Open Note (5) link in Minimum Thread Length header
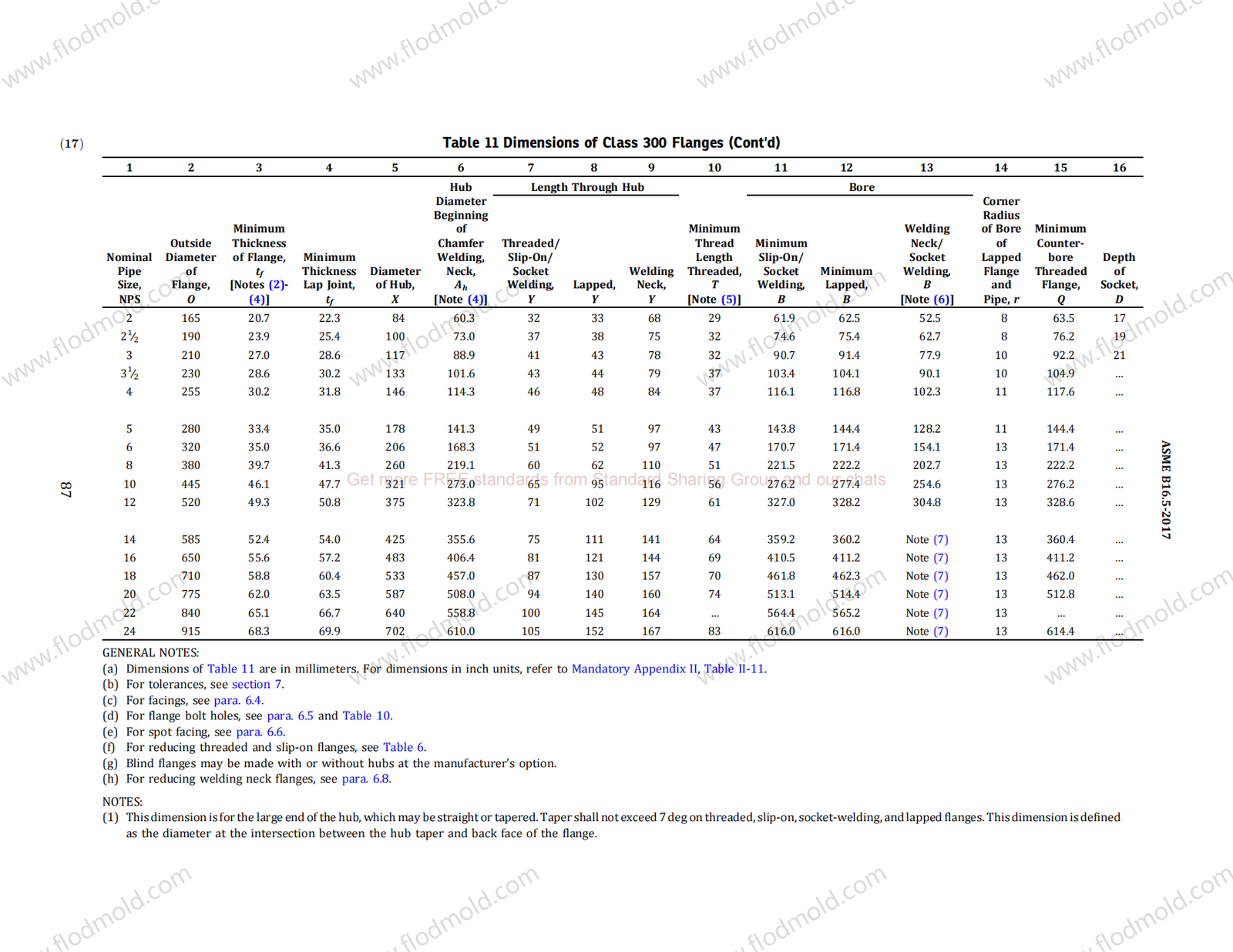 728,300
